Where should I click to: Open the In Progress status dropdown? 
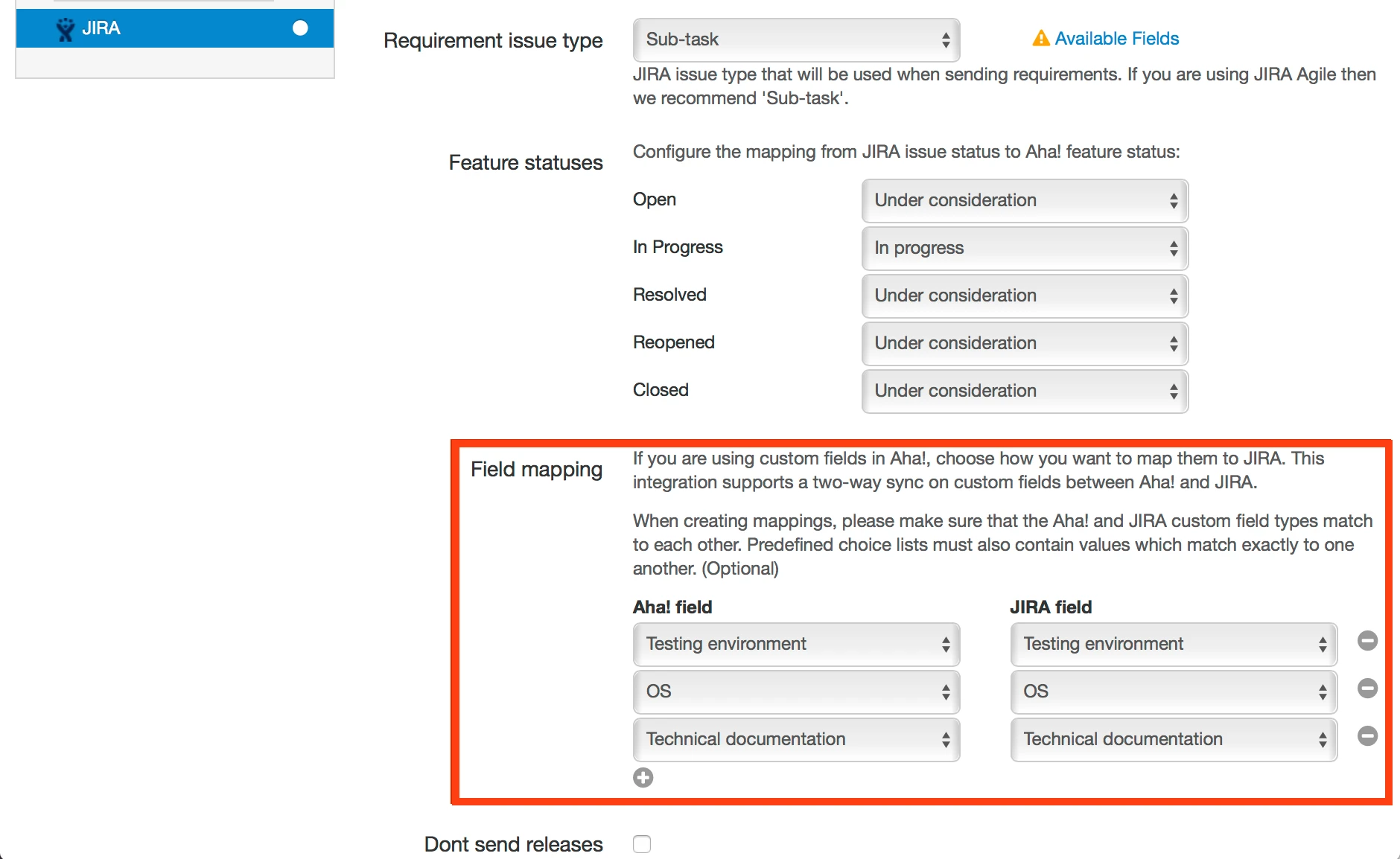pyautogui.click(x=1024, y=249)
